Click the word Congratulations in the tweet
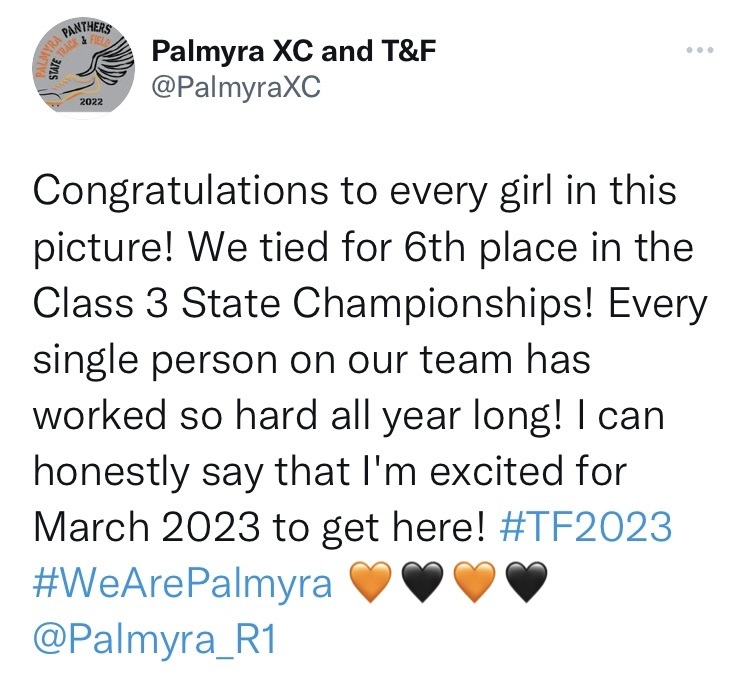The width and height of the screenshot is (730, 676). (181, 191)
